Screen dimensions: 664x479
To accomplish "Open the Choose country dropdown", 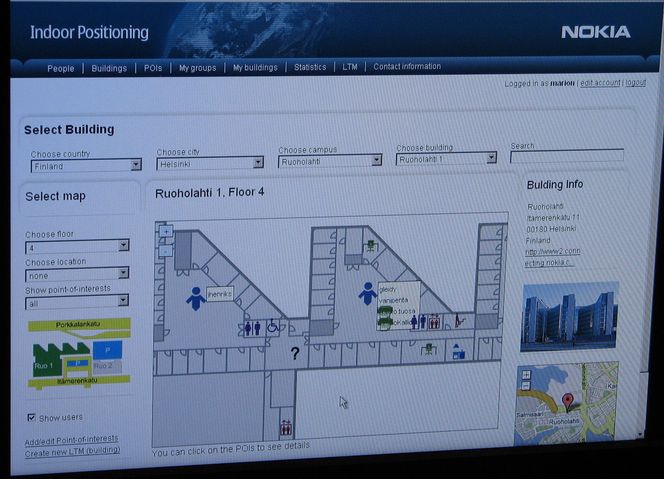I will click(86, 166).
